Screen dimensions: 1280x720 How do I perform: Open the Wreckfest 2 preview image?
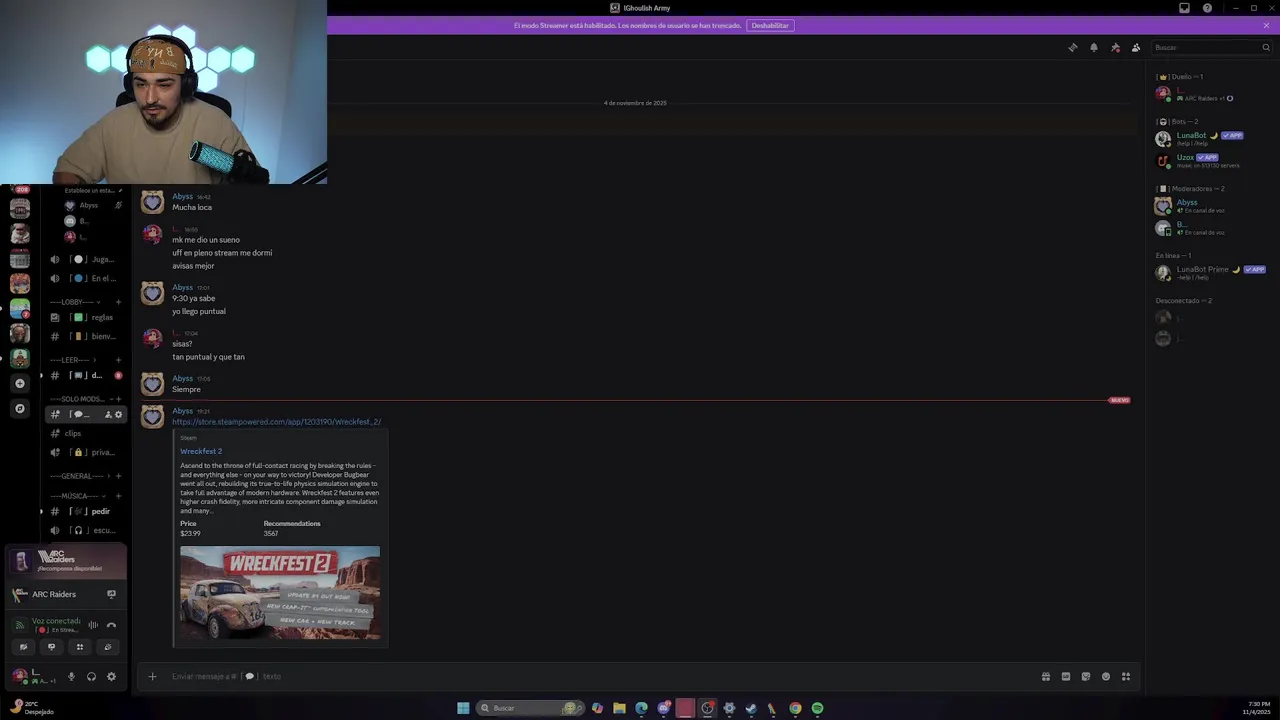point(280,593)
